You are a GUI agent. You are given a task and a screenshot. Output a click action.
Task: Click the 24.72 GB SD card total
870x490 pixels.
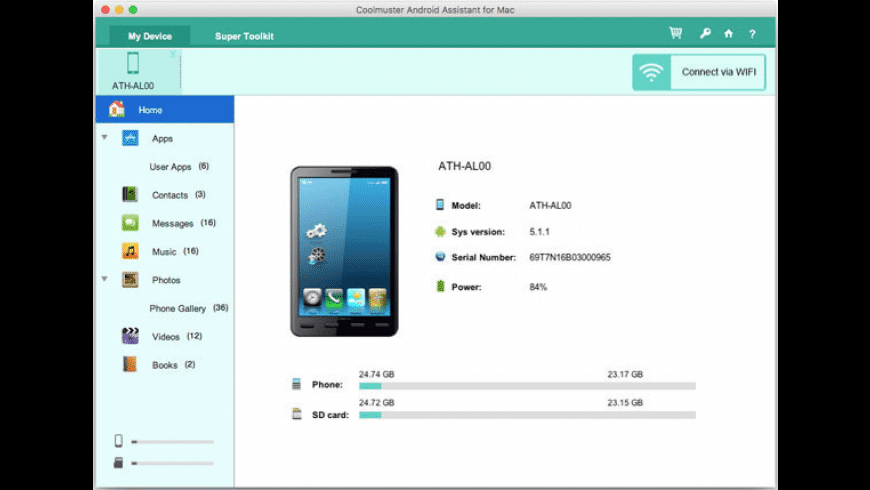pos(377,402)
